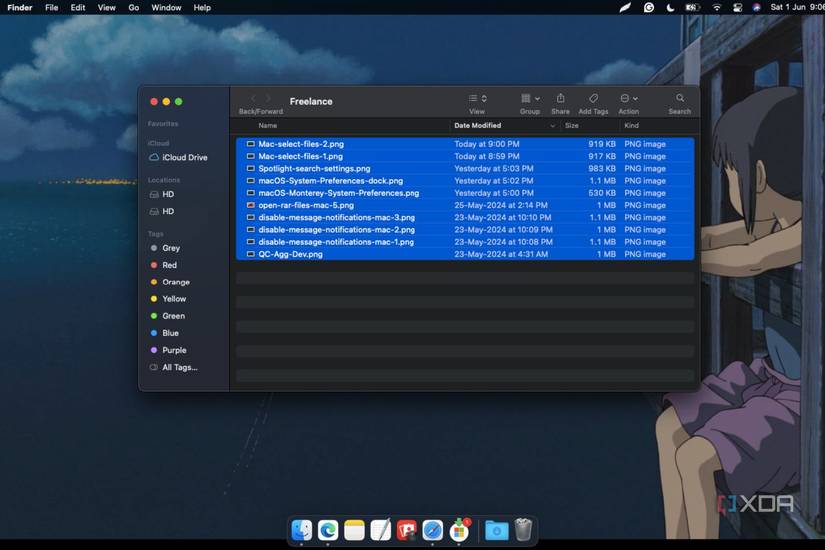Open the Trash in the Dock
Screen dimensions: 825x550
tap(523, 530)
